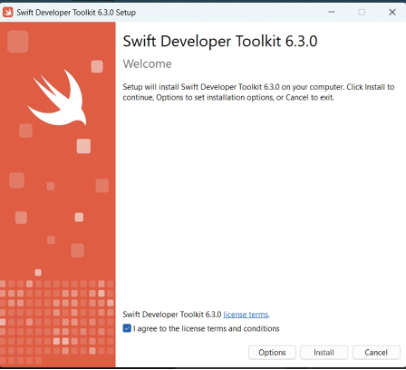The image size is (406, 370).
Task: Click the window title text in the title bar
Action: click(76, 13)
